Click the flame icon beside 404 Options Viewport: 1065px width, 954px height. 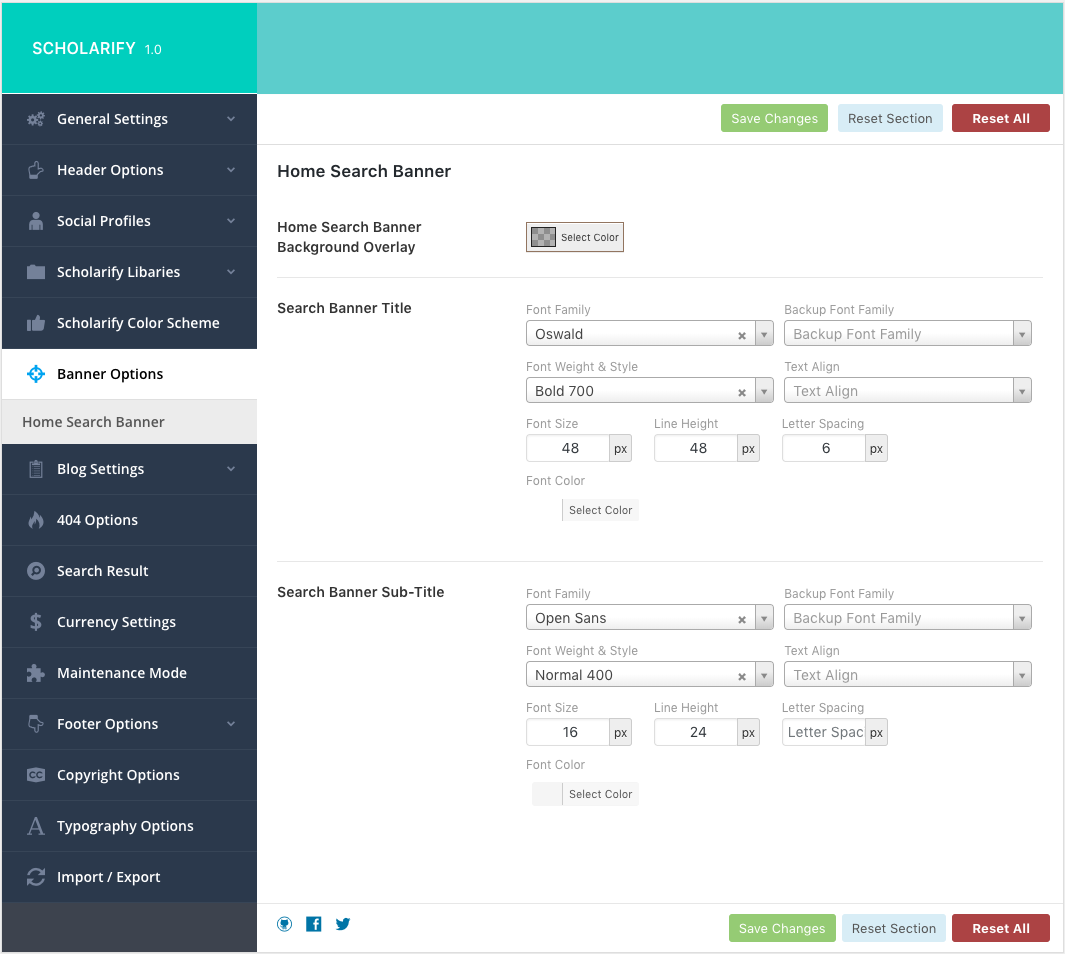pyautogui.click(x=36, y=520)
